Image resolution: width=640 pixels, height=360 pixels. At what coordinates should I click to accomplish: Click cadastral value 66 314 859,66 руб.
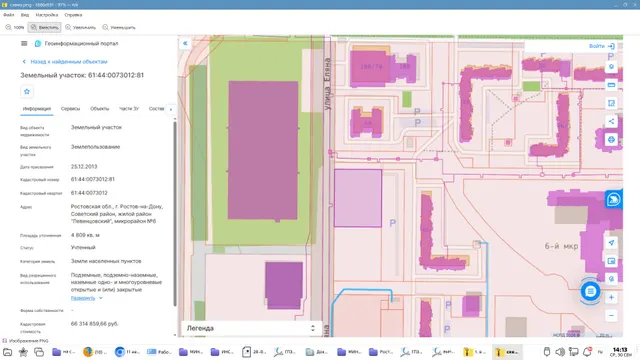click(95, 324)
